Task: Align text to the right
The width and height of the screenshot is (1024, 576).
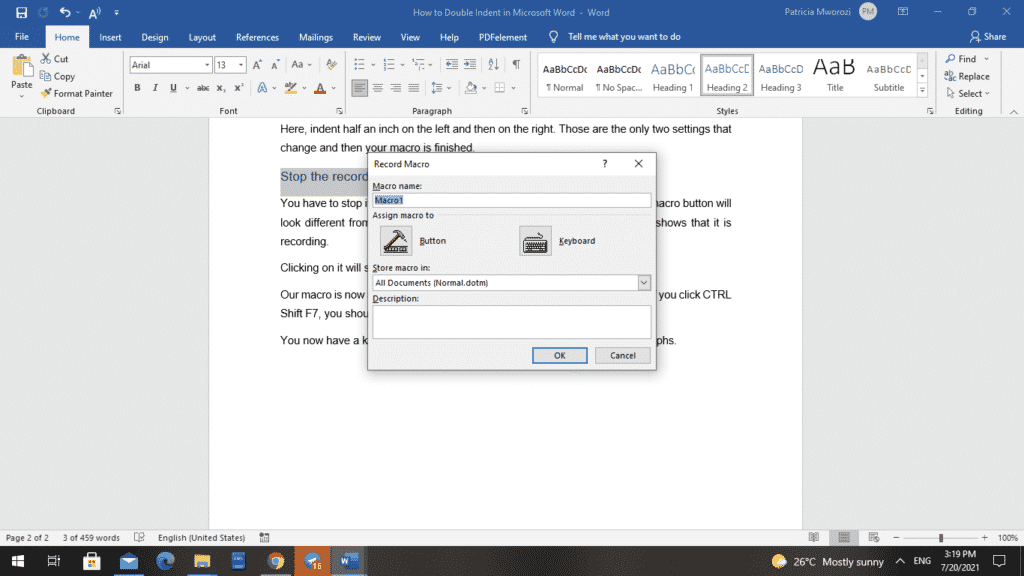Action: pos(396,88)
